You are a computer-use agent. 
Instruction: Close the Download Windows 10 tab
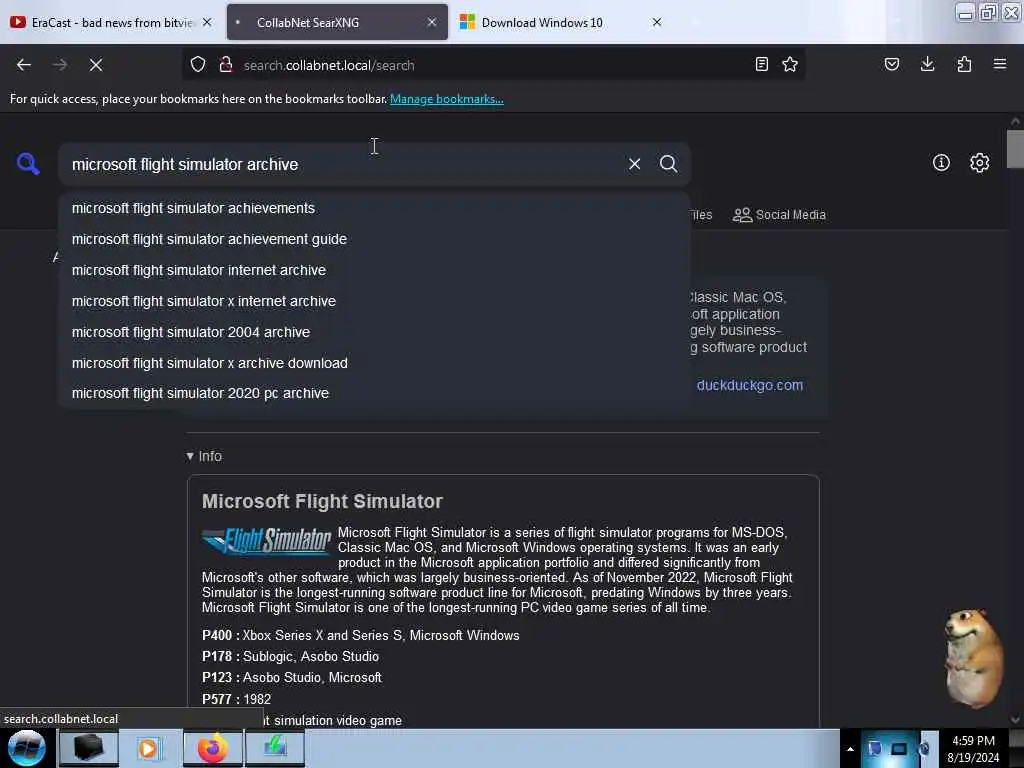click(x=657, y=22)
